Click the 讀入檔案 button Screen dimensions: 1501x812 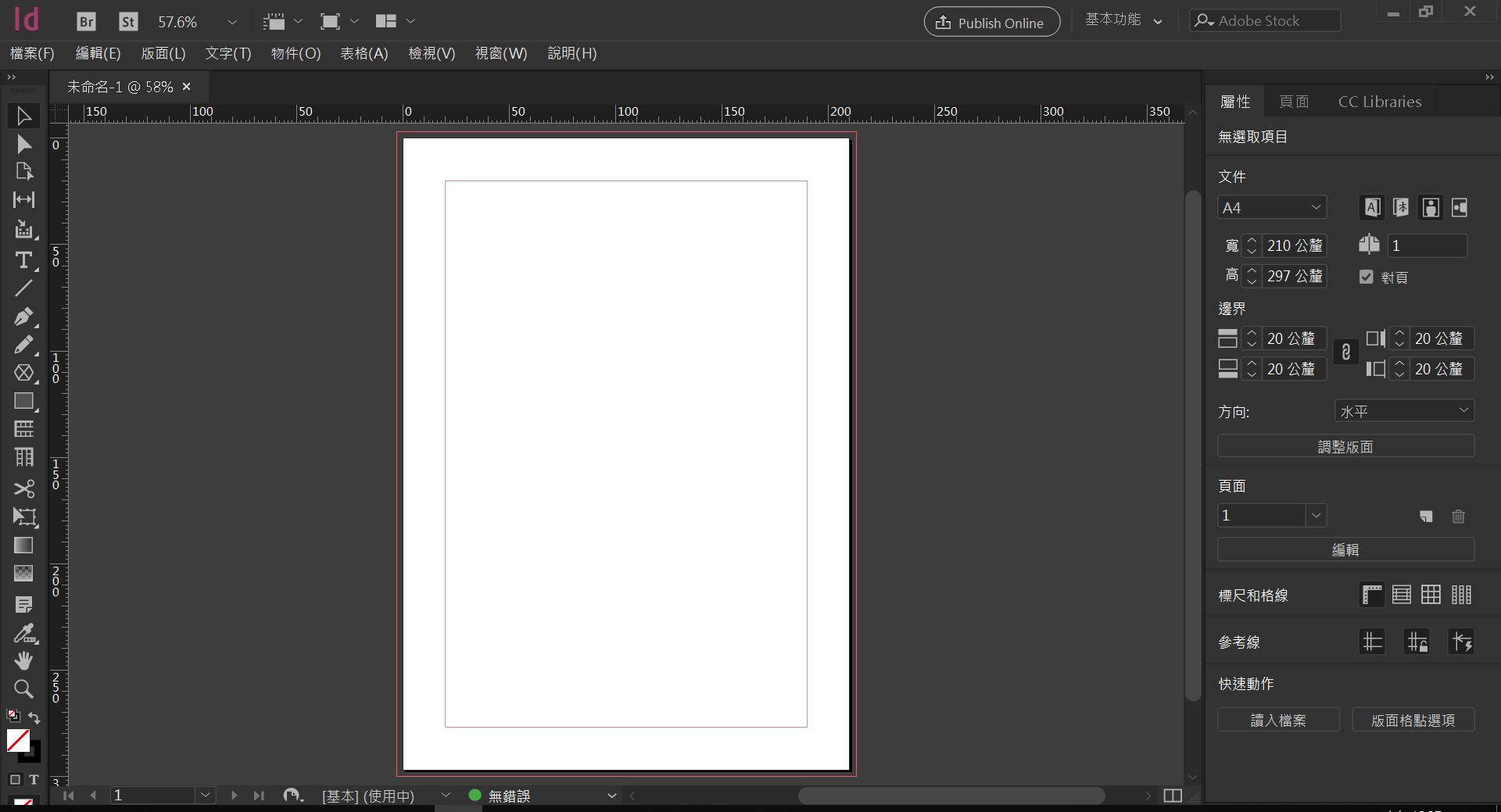pos(1278,720)
